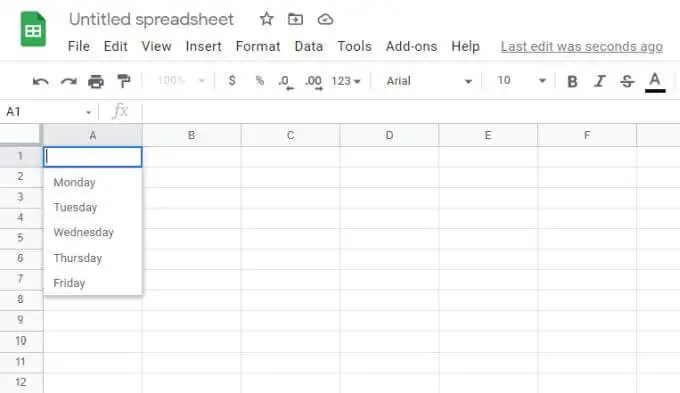Viewport: 680px width, 393px height.
Task: Open the Format menu
Action: tap(258, 46)
